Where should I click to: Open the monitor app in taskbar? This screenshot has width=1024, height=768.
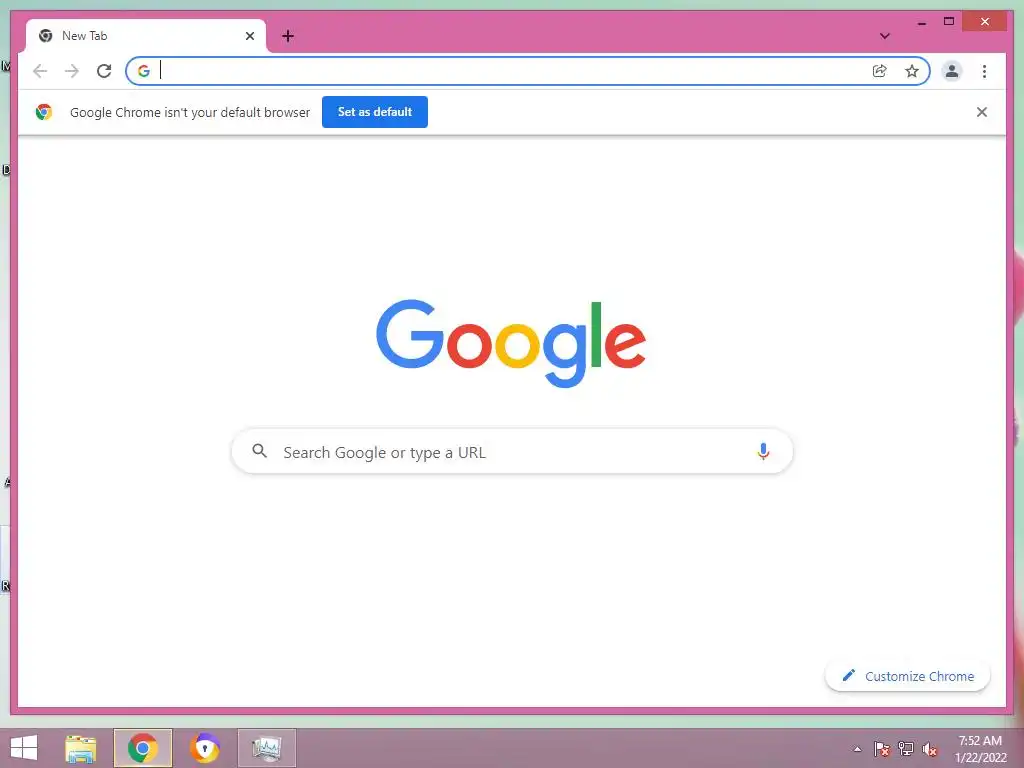click(266, 748)
